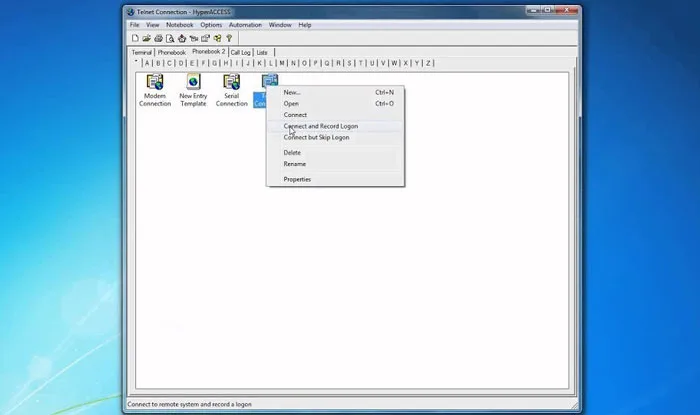
Task: Click the sixth toolbar icon, left of Properties
Action: pos(194,38)
